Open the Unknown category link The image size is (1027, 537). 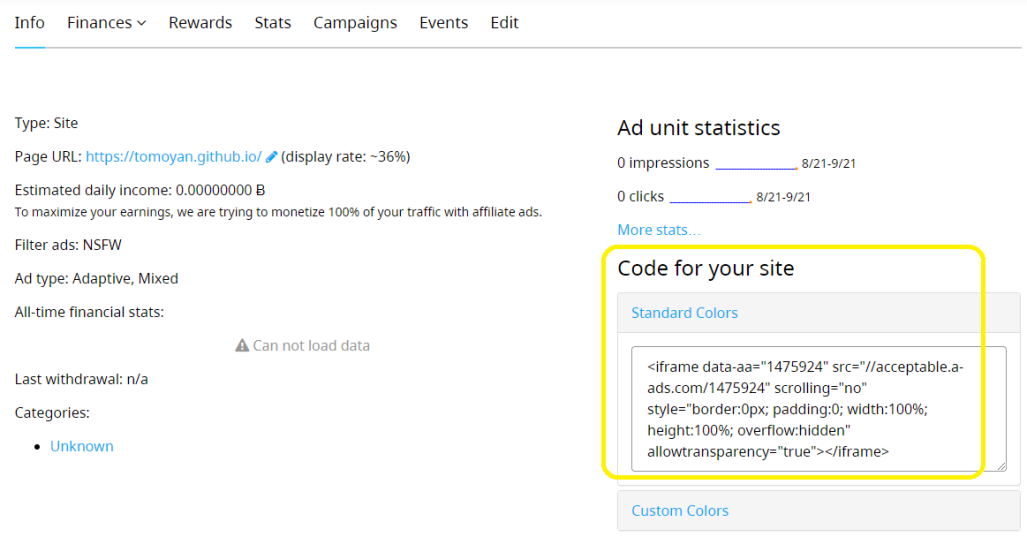tap(82, 446)
